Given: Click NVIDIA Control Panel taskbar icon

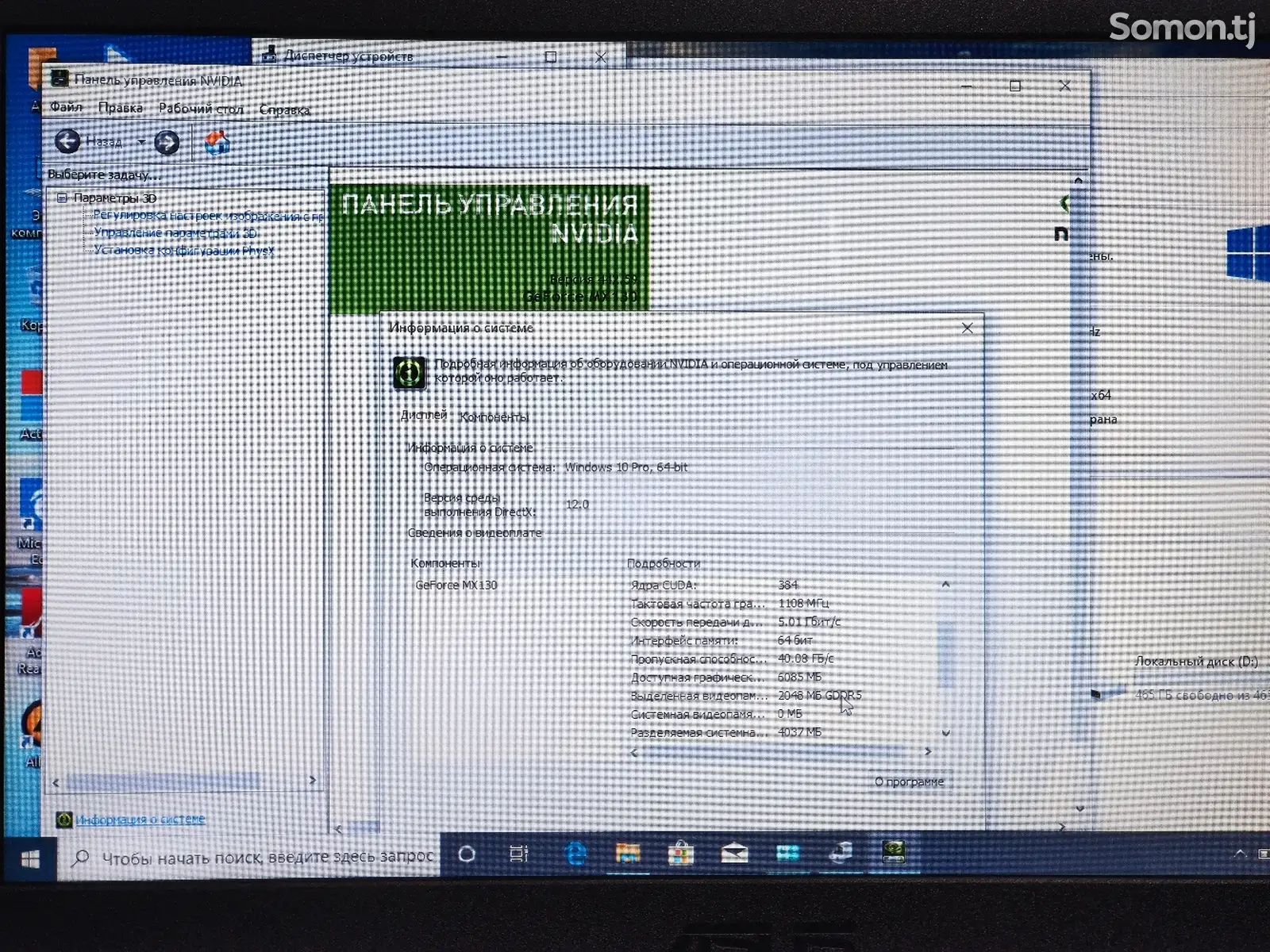Looking at the screenshot, I should coord(894,852).
